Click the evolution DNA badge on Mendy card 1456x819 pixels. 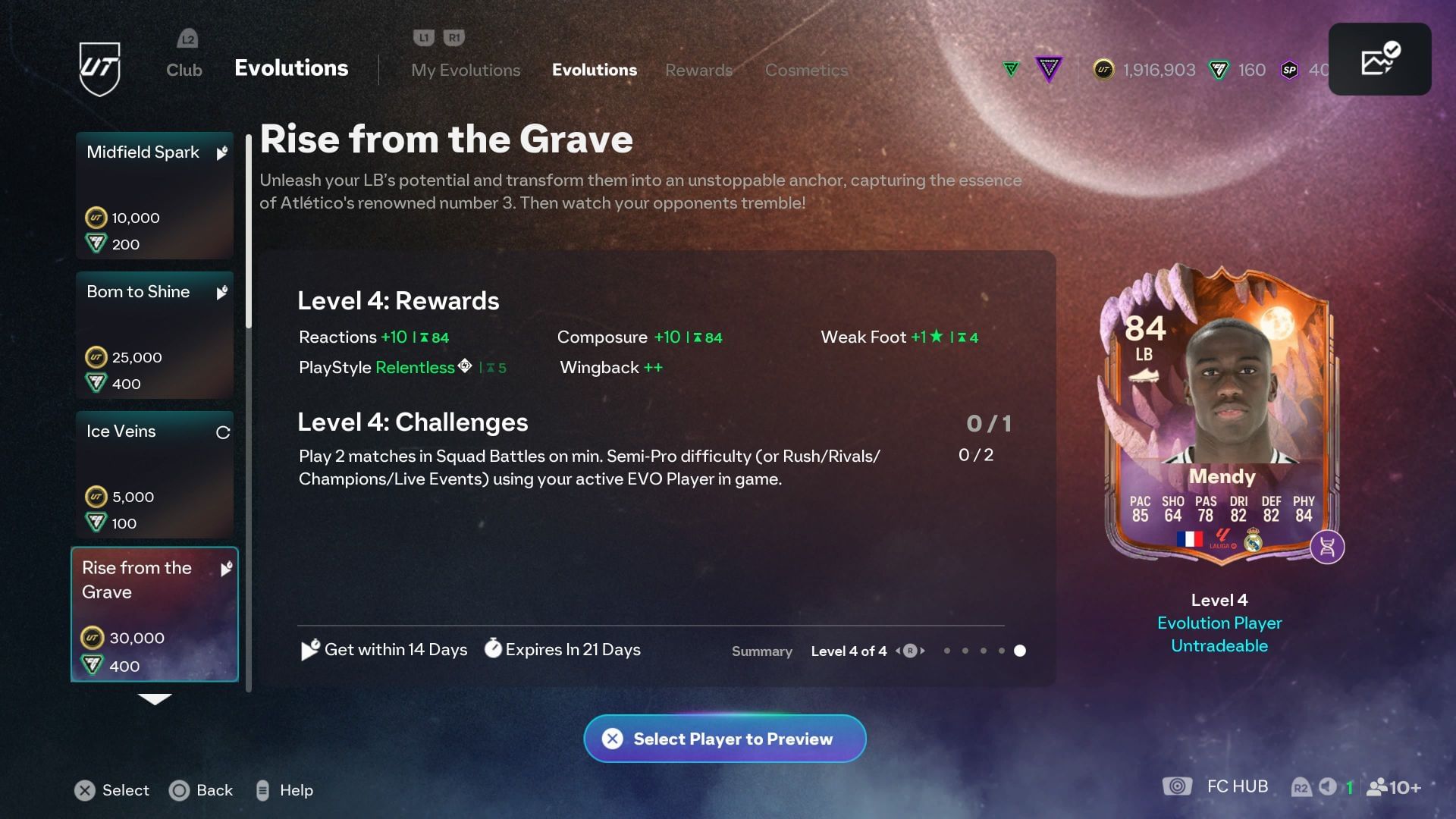tap(1327, 547)
